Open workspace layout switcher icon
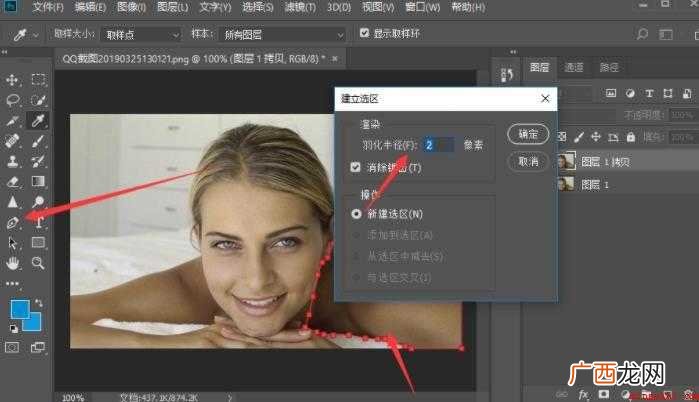Image resolution: width=699 pixels, height=402 pixels. (666, 34)
